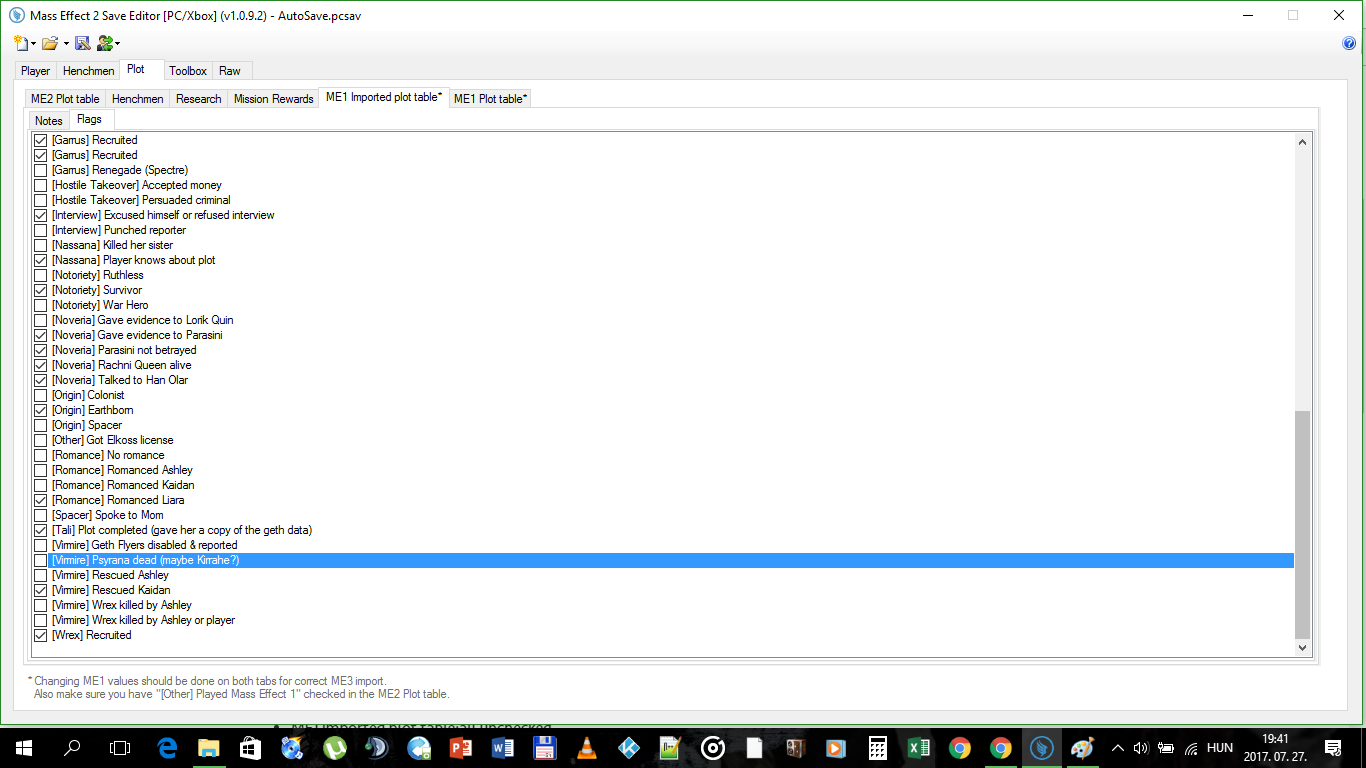Open the ME1 Plot table tab
The height and width of the screenshot is (768, 1366).
click(490, 99)
